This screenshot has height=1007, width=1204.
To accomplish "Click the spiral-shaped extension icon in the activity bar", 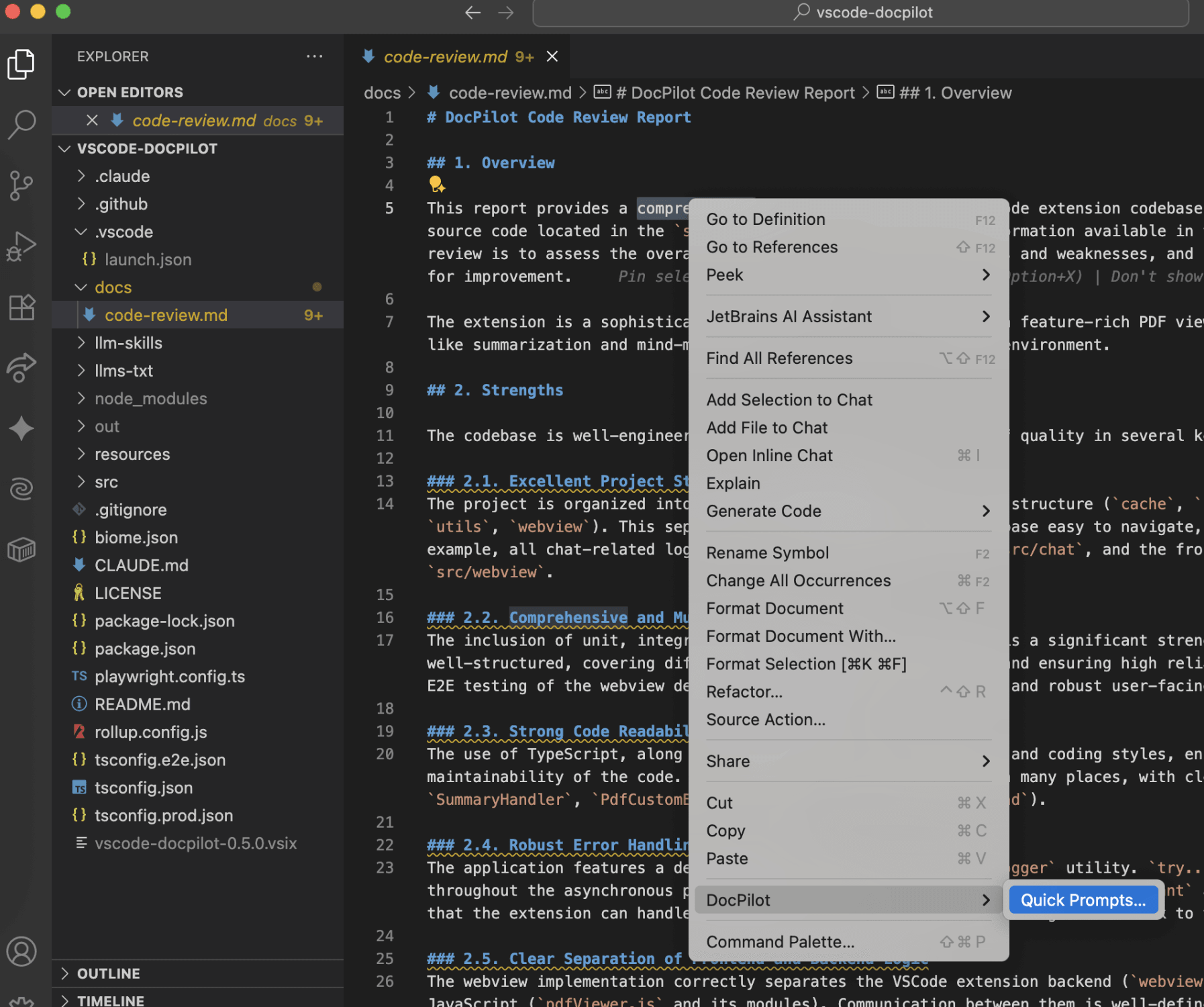I will pos(22,489).
